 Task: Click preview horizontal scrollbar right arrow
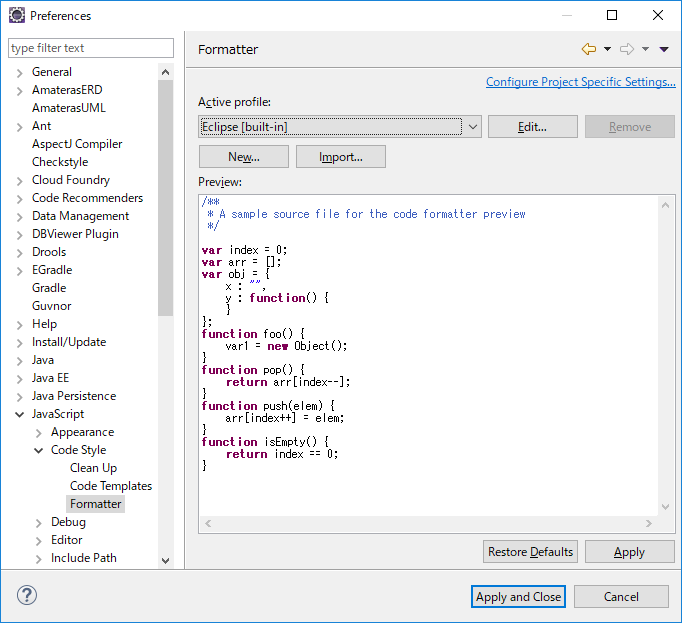(x=649, y=523)
